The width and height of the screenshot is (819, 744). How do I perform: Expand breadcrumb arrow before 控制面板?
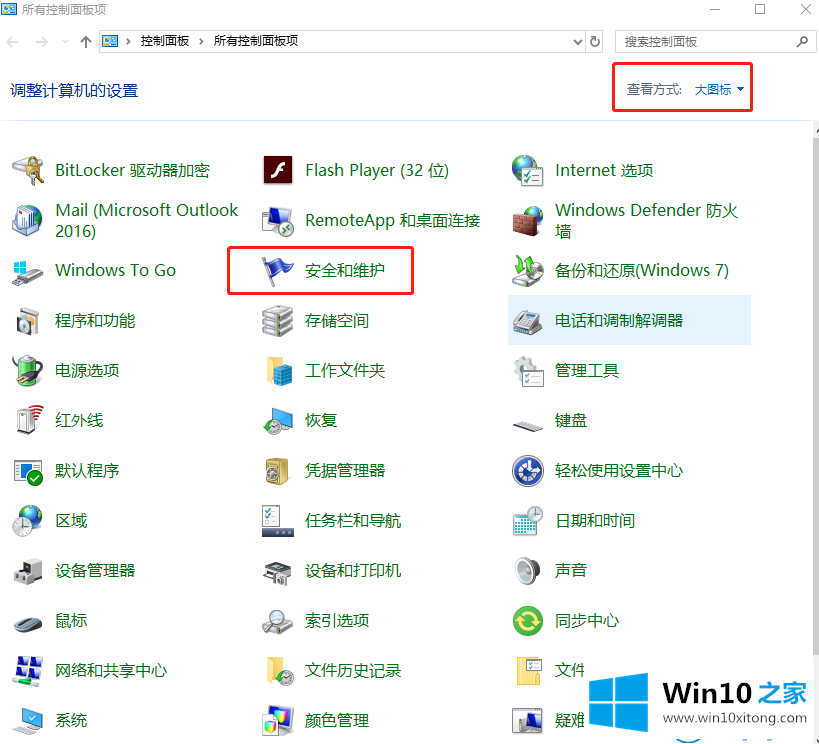click(128, 41)
